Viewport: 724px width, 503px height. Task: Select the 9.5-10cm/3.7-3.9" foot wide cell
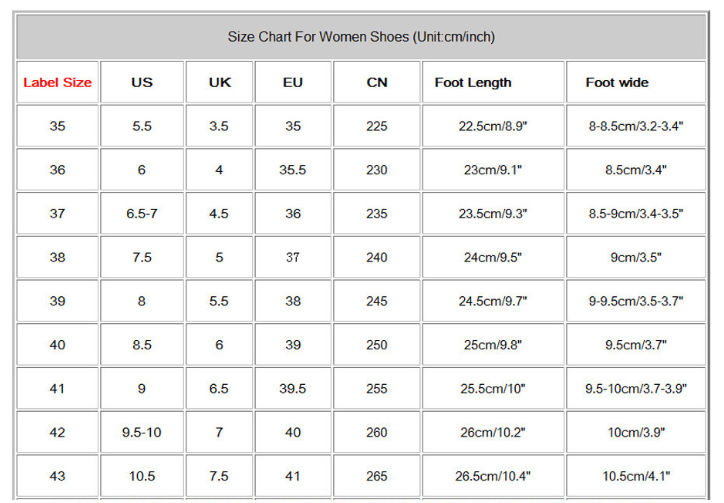[636, 389]
